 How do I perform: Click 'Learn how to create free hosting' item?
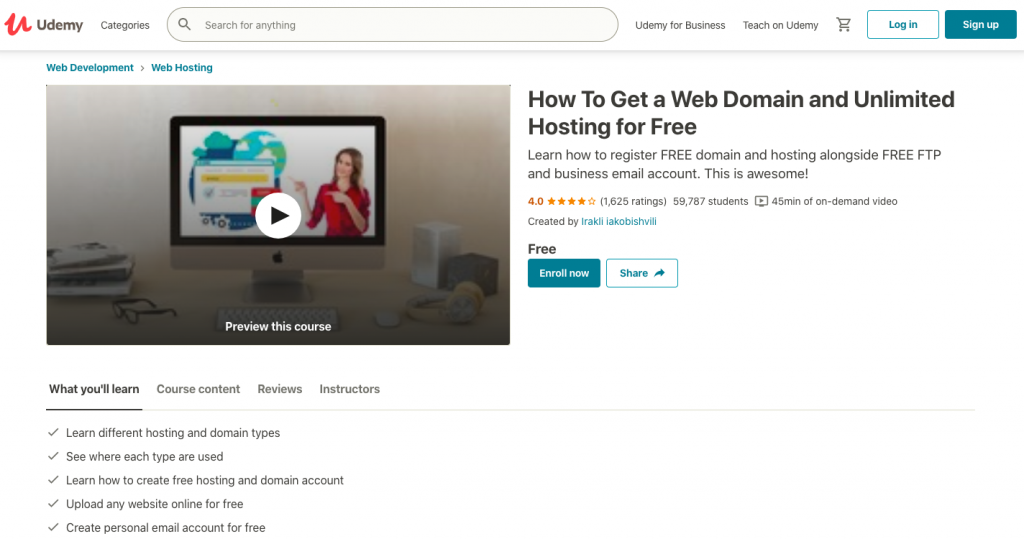tap(205, 480)
